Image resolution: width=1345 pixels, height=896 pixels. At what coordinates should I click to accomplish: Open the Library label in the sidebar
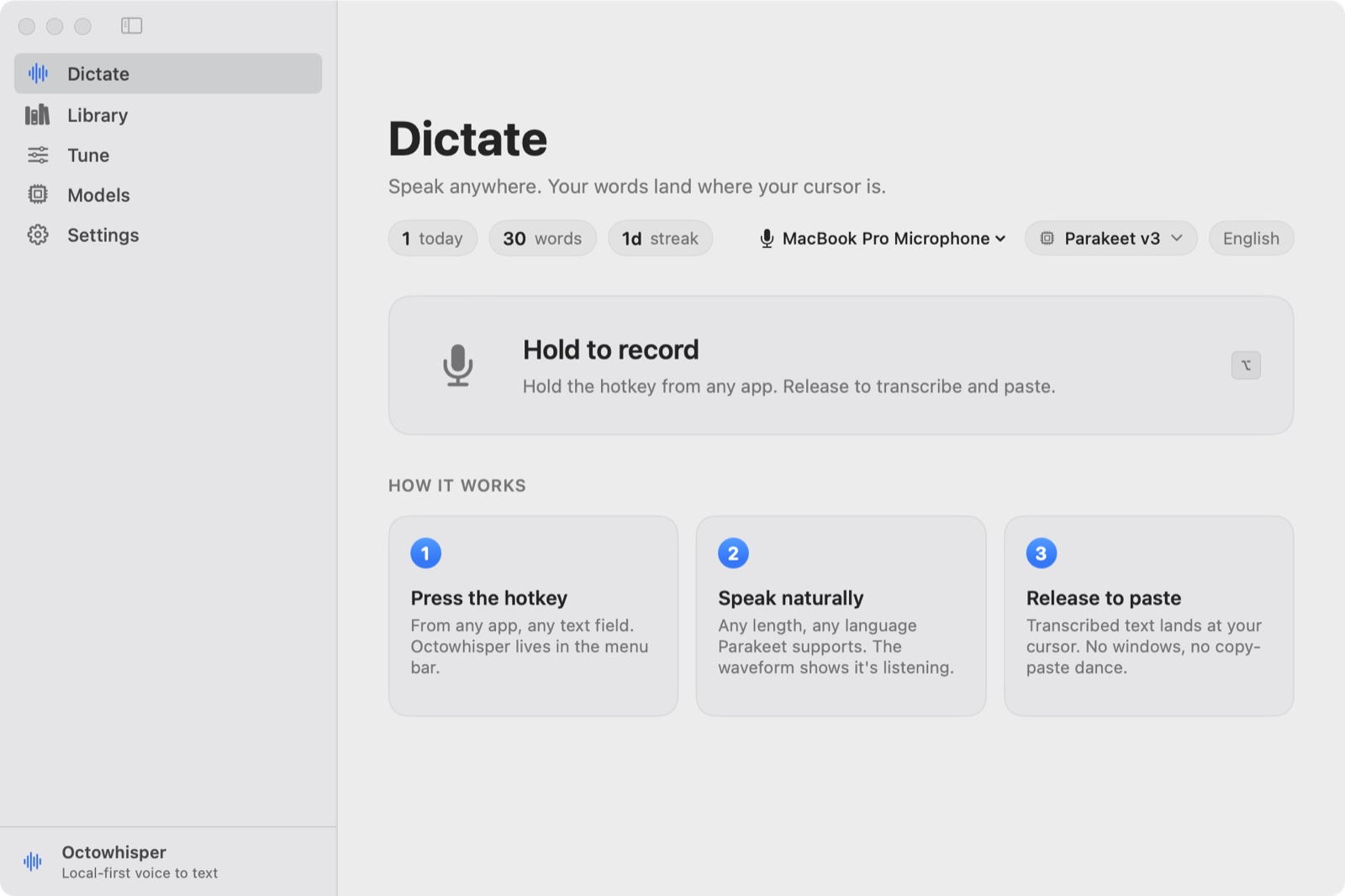[98, 115]
